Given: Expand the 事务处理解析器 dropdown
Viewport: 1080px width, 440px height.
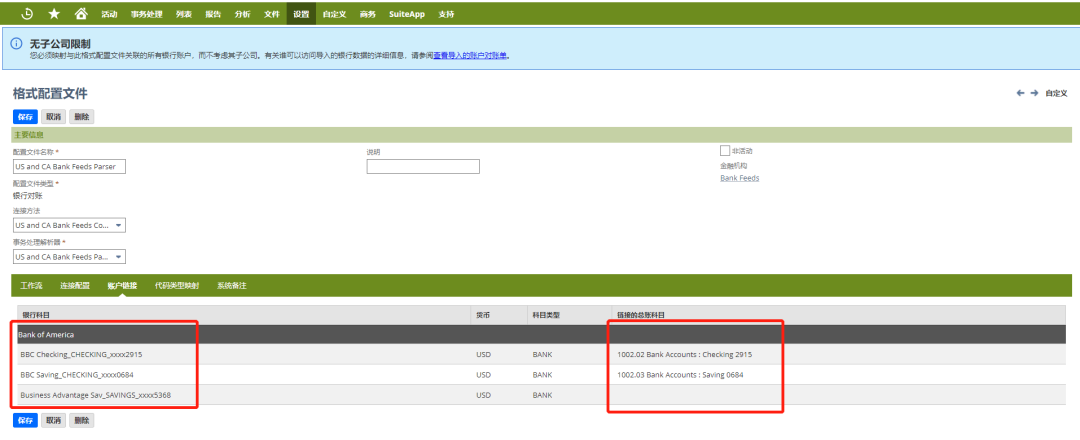Looking at the screenshot, I should coord(70,257).
